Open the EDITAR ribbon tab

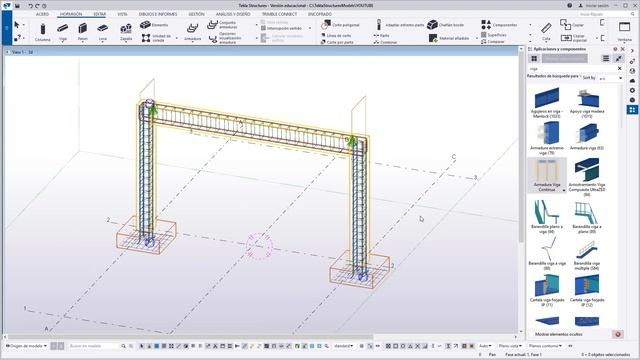(x=100, y=14)
